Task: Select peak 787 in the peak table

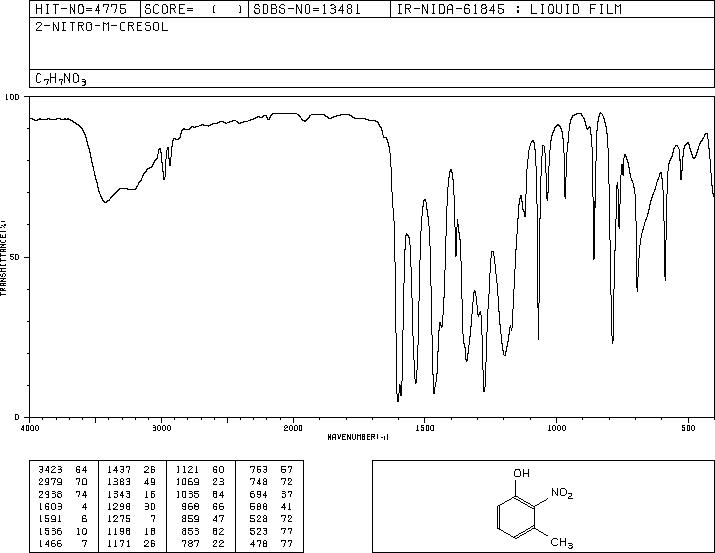Action: tap(191, 544)
